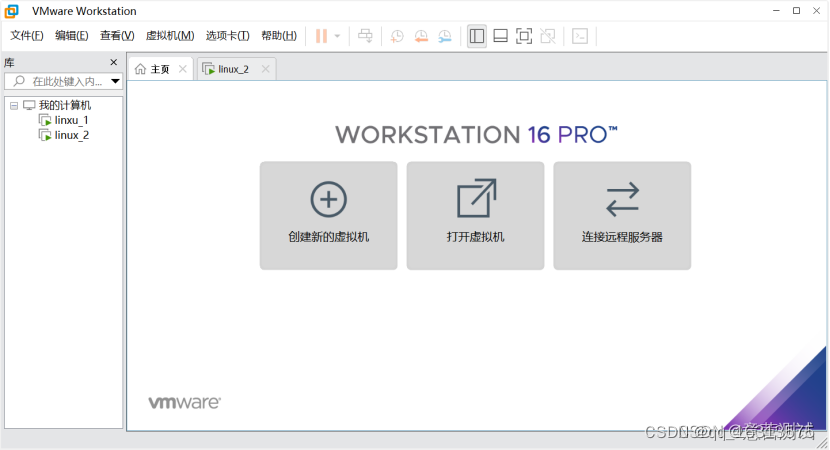Close the linux_2 tab
Image resolution: width=830 pixels, height=450 pixels.
pyautogui.click(x=265, y=69)
